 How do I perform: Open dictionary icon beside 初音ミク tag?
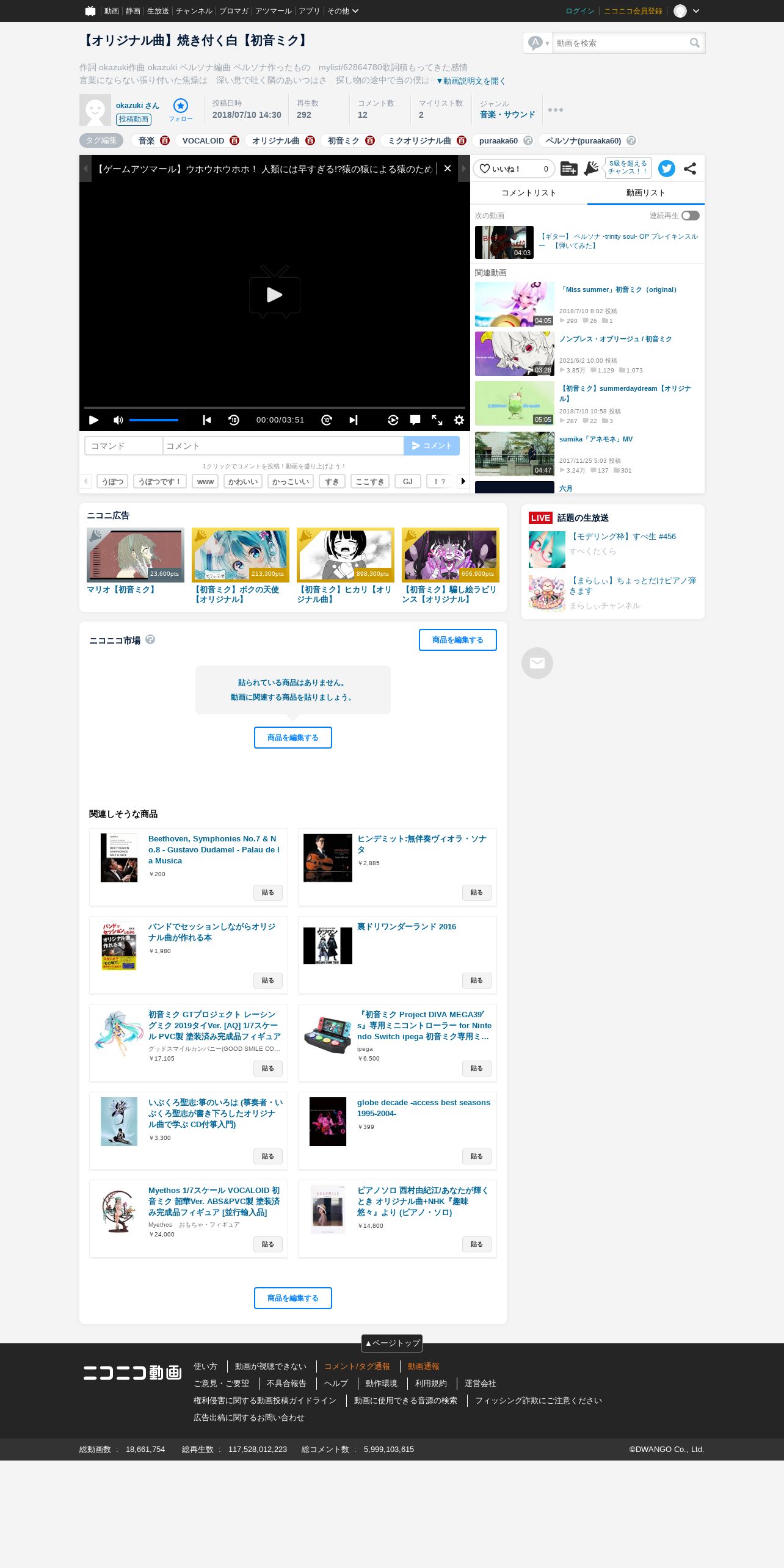tap(370, 140)
